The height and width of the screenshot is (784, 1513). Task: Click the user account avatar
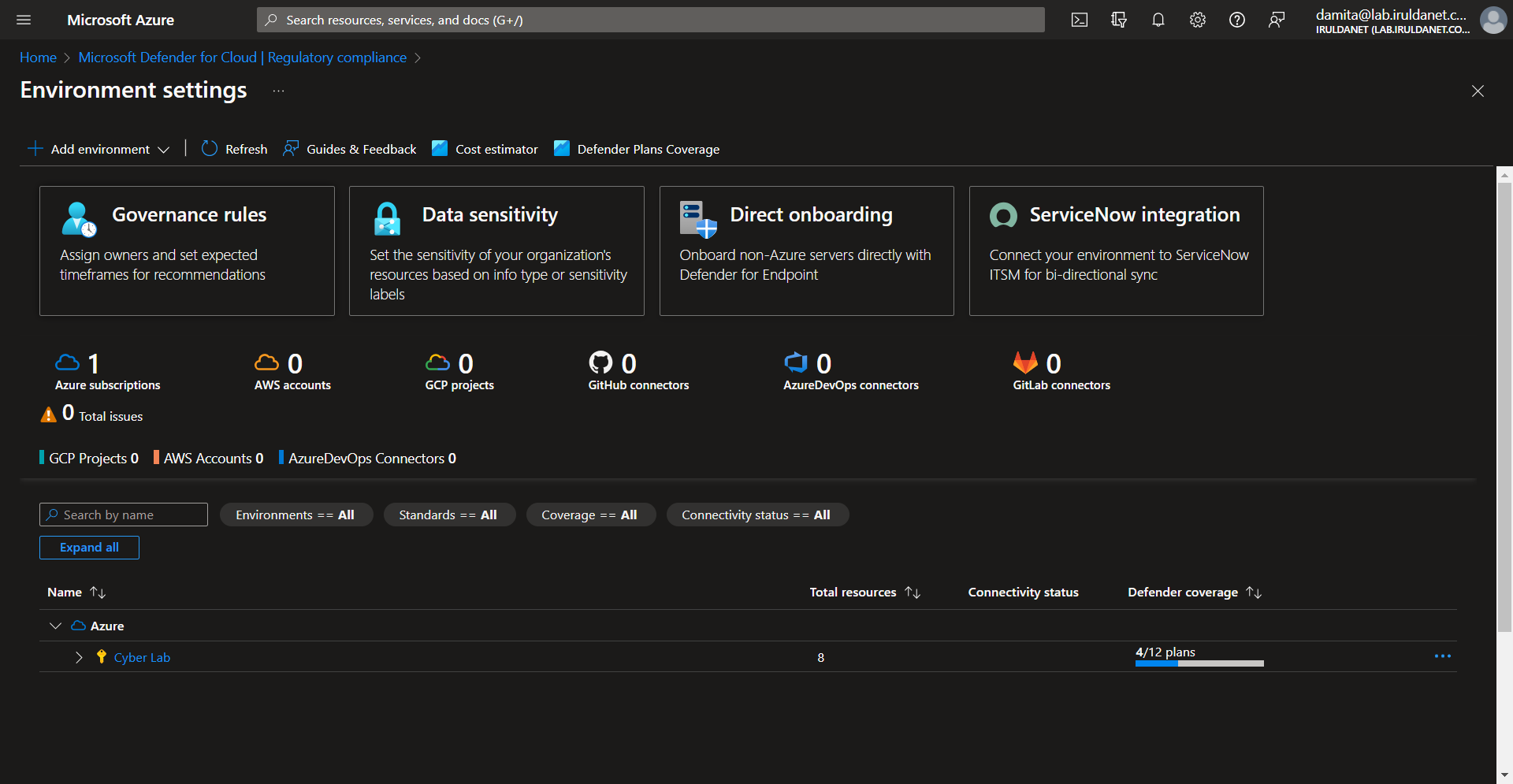1493,20
